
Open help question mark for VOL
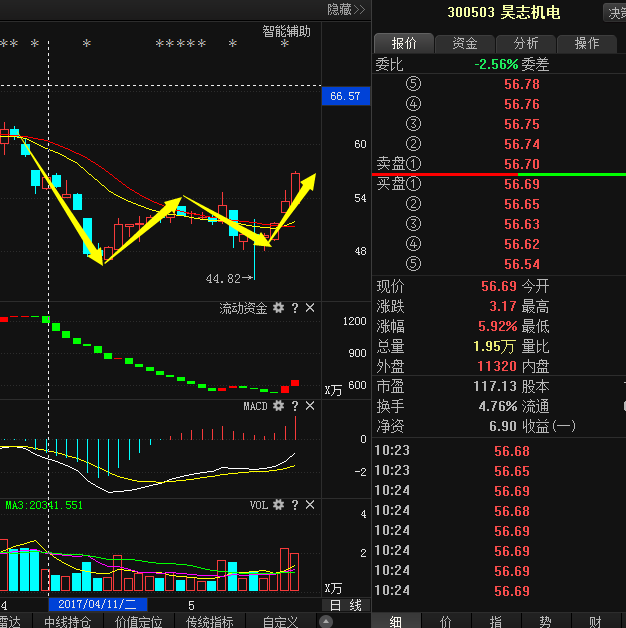coord(295,505)
